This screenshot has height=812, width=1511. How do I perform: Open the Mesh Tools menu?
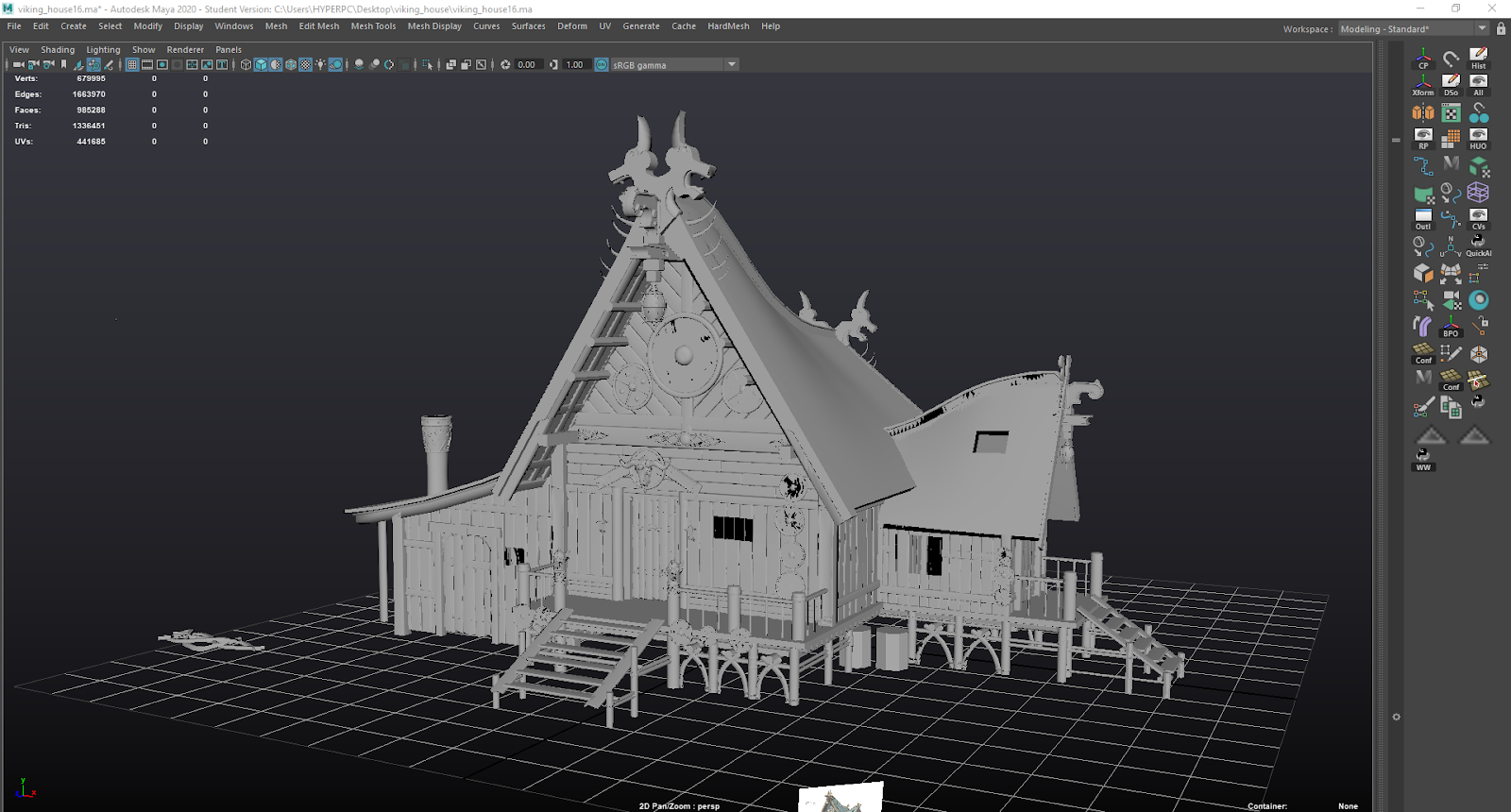pyautogui.click(x=373, y=26)
